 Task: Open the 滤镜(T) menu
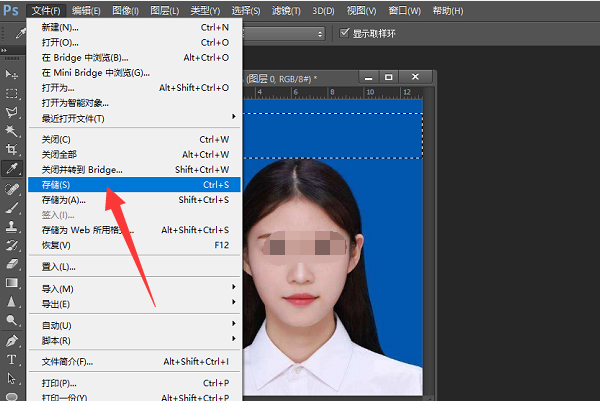(x=286, y=11)
